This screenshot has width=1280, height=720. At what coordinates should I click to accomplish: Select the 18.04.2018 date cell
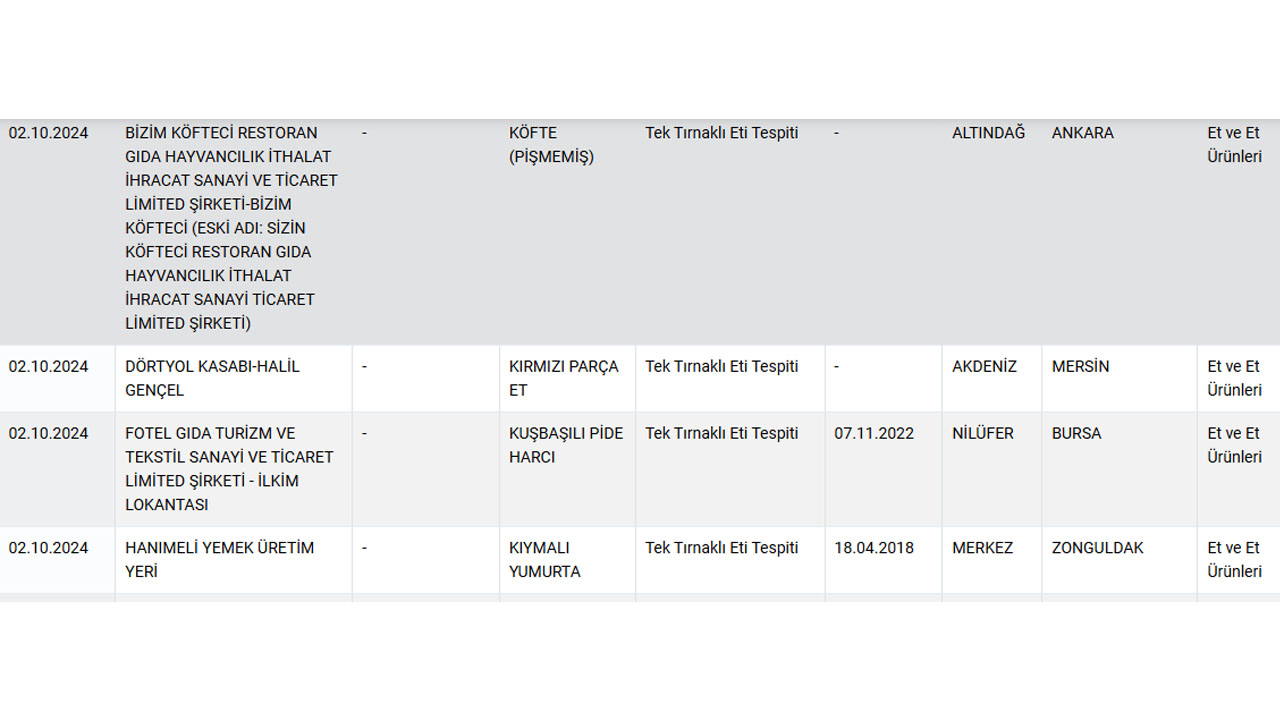(874, 548)
